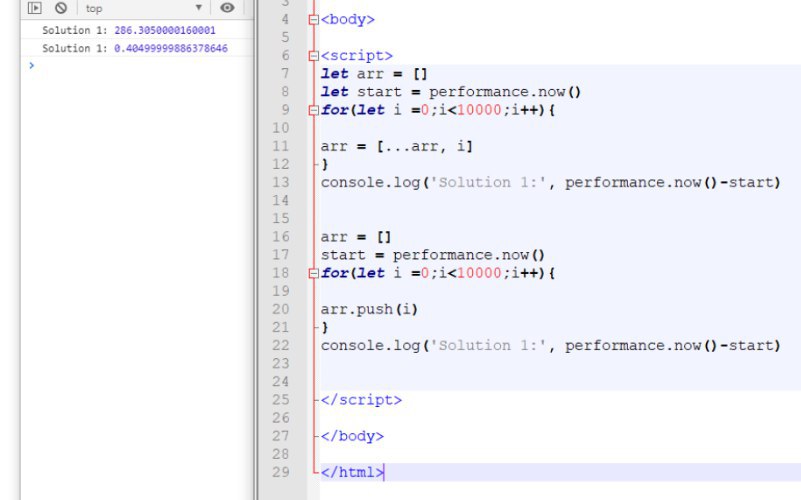Image resolution: width=801 pixels, height=500 pixels.
Task: Click the line 'arr = []' on line 16
Action: coord(356,237)
